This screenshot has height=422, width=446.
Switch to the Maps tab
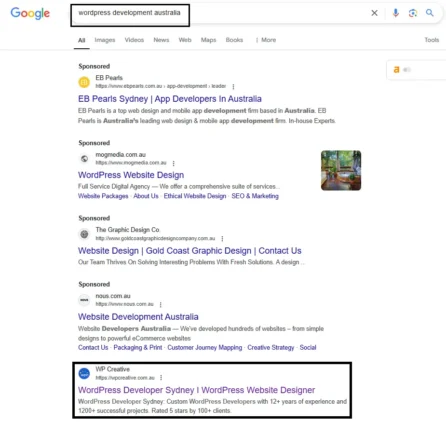tap(208, 40)
